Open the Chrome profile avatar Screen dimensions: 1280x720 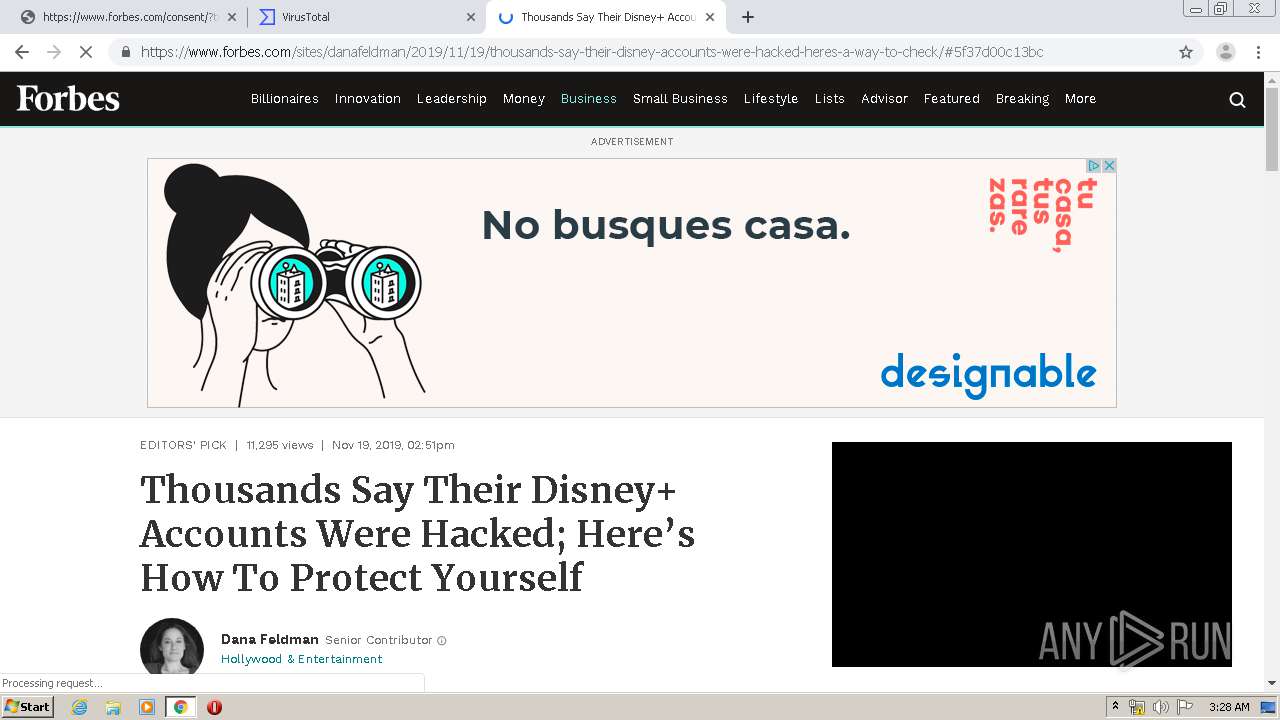point(1225,52)
